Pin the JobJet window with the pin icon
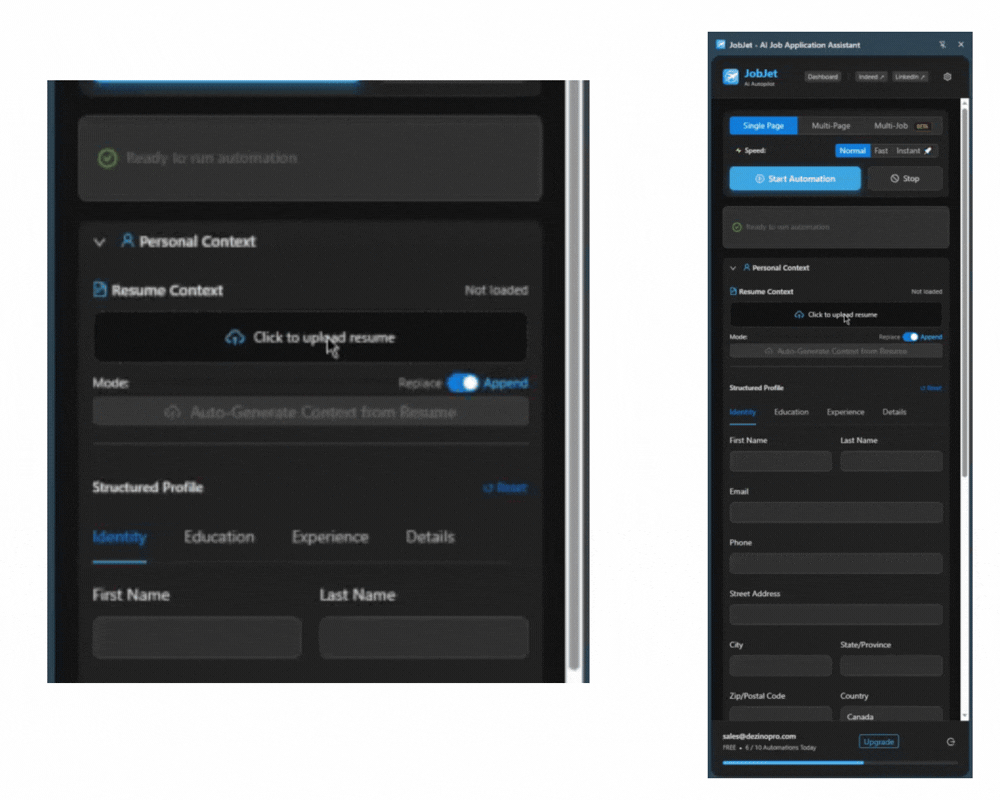Screen dimensions: 1000x800 (942, 45)
